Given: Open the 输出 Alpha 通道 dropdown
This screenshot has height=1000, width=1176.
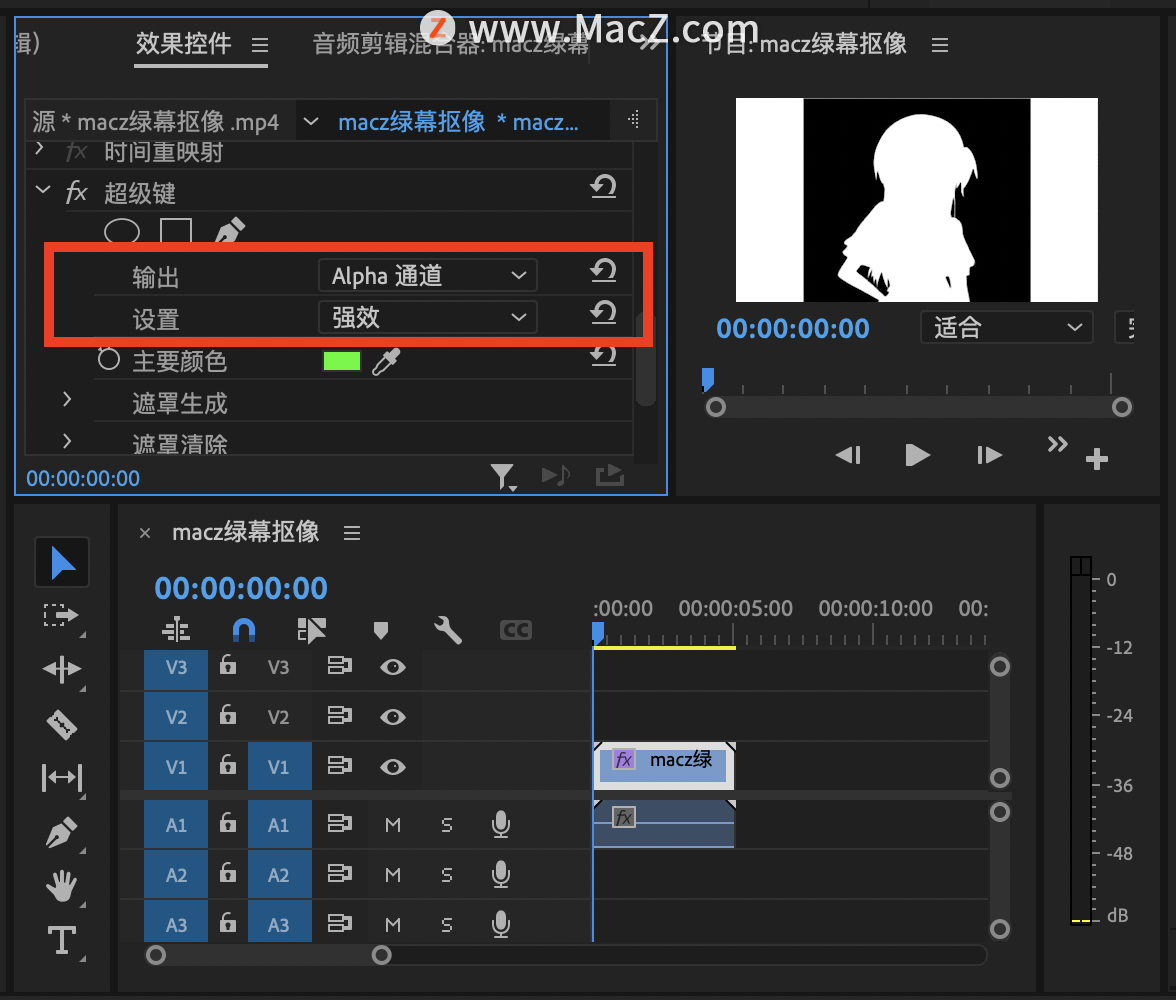Looking at the screenshot, I should click(428, 275).
